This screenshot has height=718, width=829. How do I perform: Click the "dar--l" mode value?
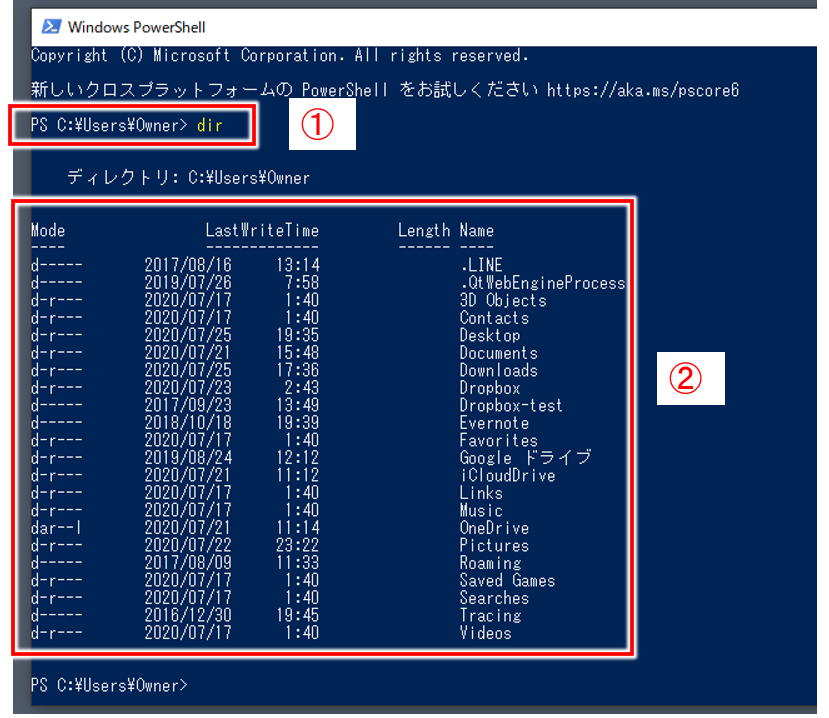pos(57,528)
